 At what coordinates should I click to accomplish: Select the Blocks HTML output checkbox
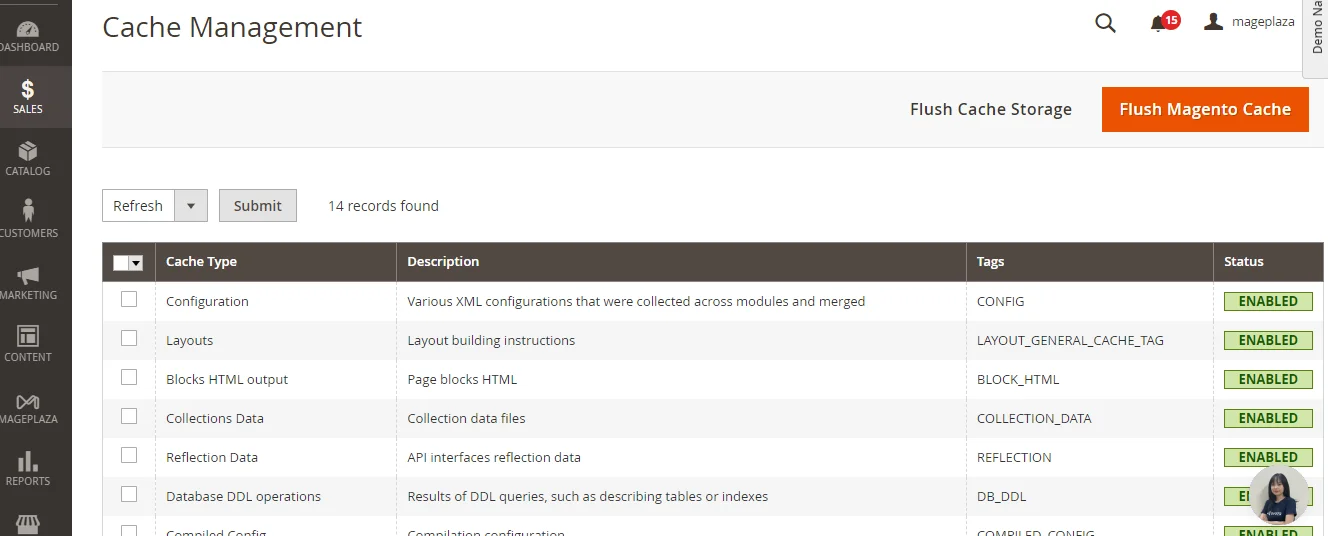pos(129,377)
